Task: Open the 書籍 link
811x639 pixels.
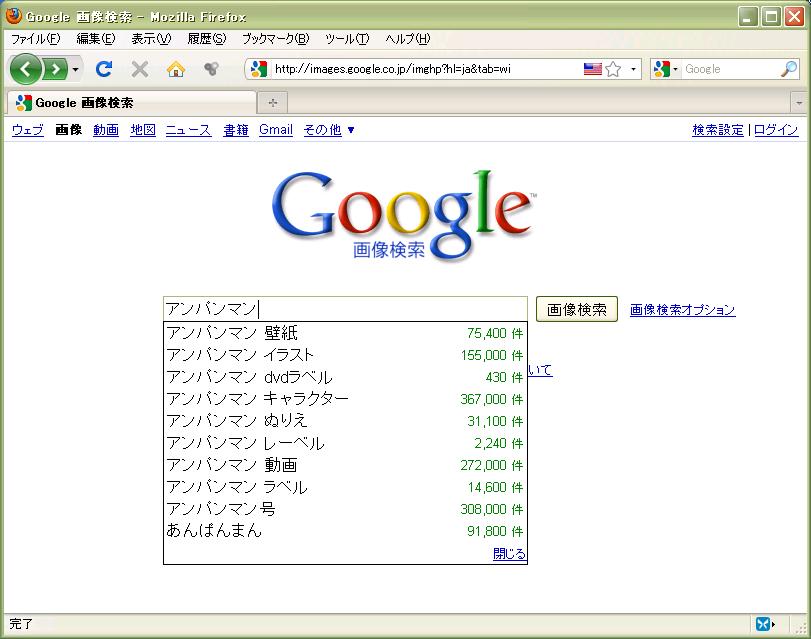Action: click(236, 130)
